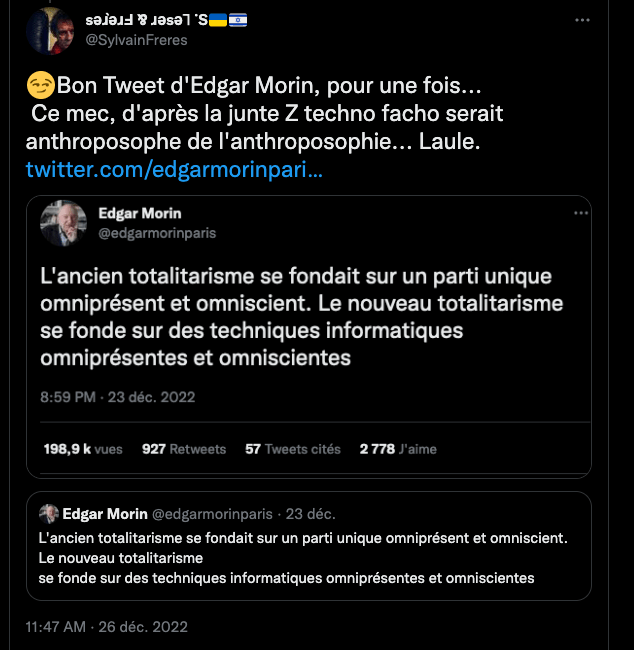Open the "927 Retweets" list

[184, 449]
